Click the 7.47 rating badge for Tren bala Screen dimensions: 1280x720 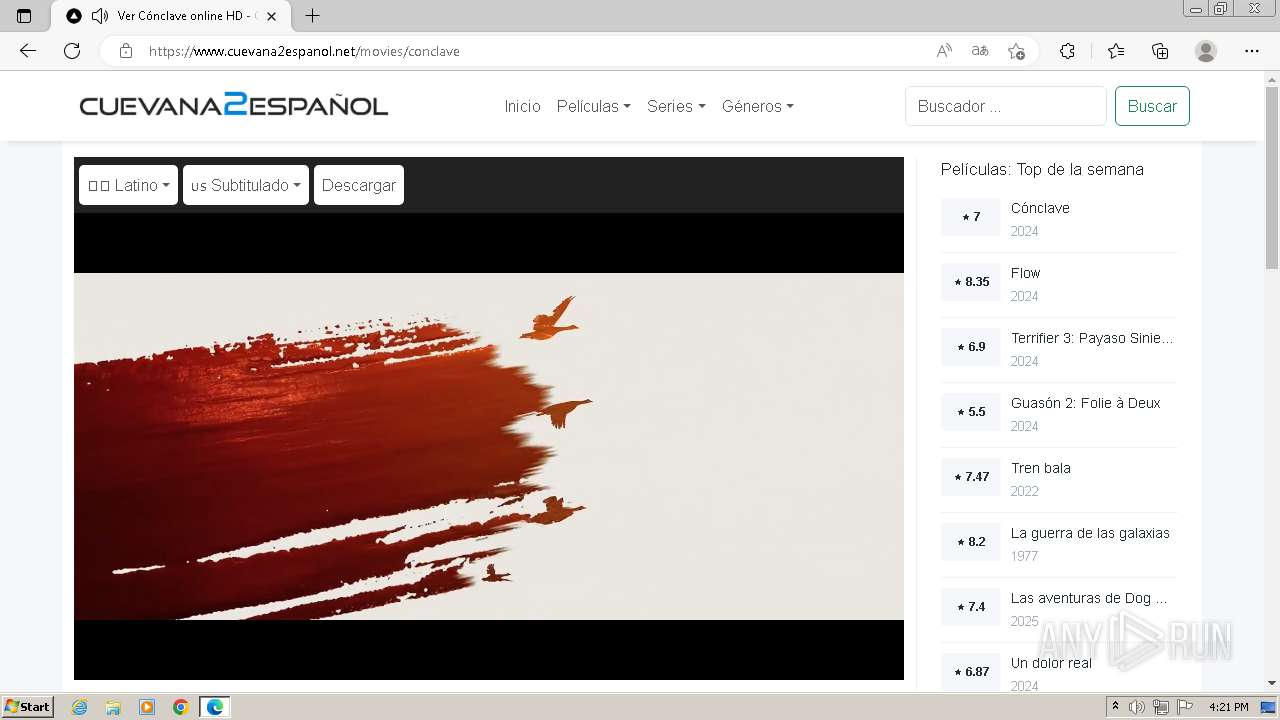970,477
